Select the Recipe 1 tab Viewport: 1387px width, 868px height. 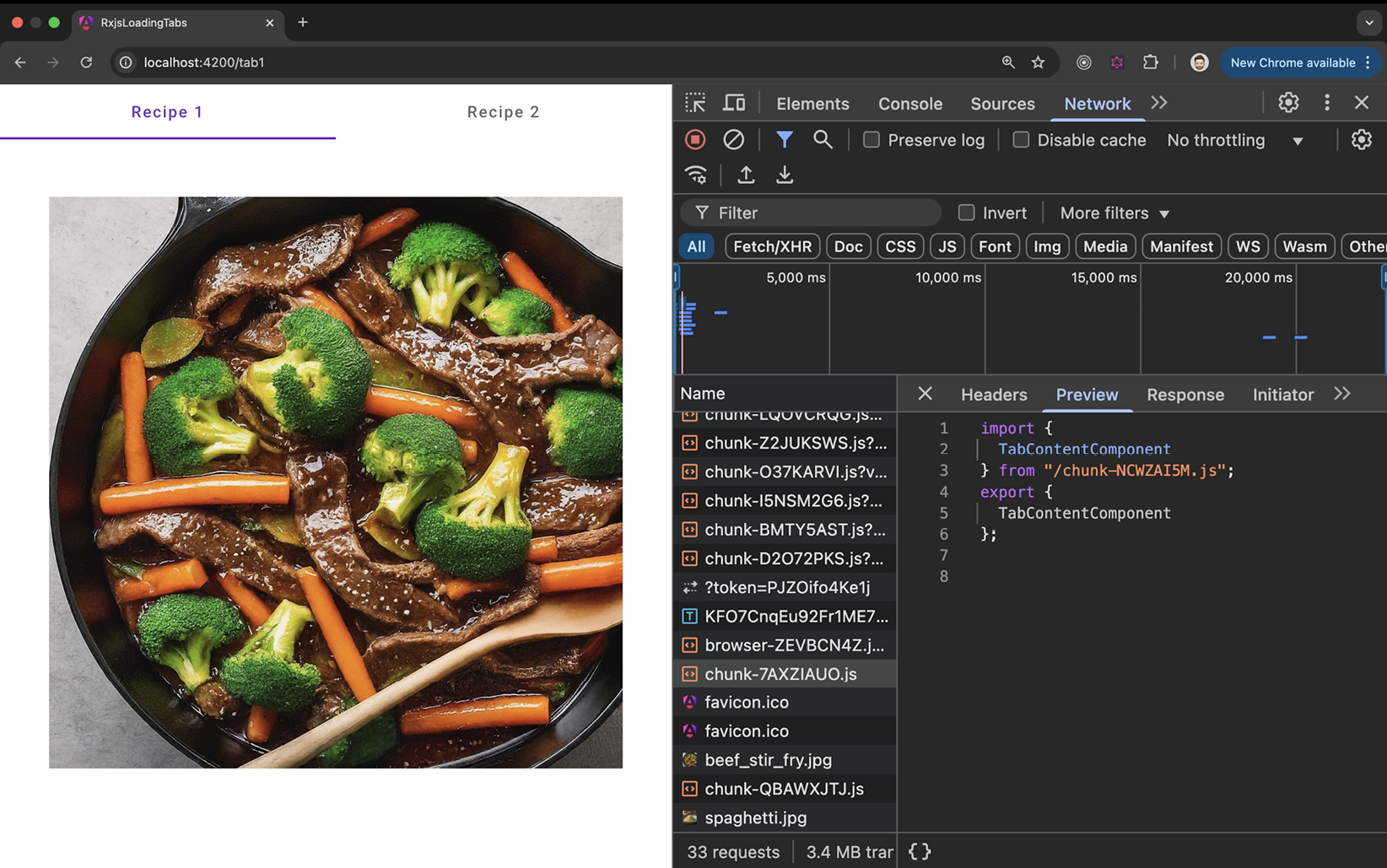(167, 111)
